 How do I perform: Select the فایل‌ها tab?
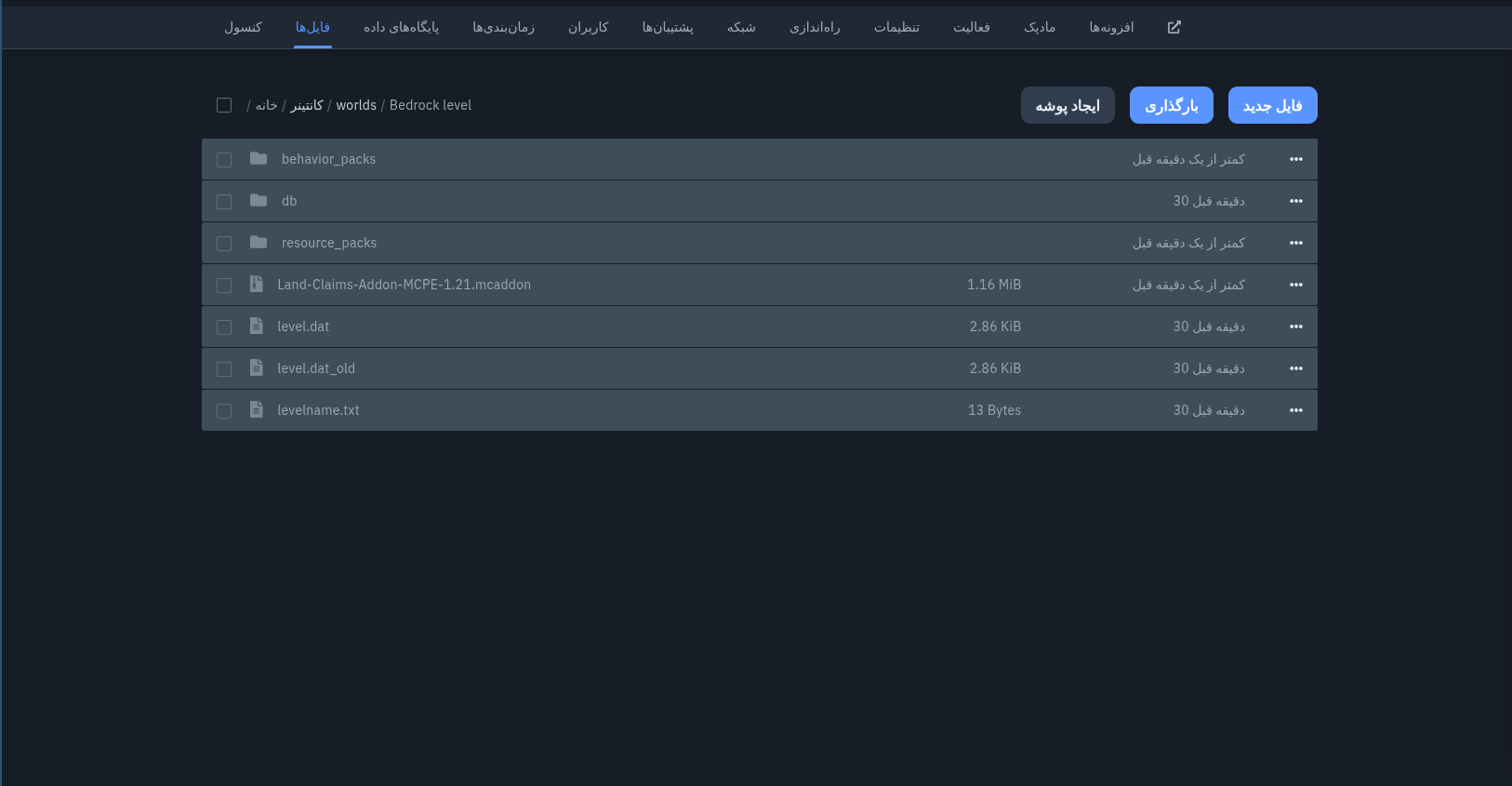(x=312, y=28)
